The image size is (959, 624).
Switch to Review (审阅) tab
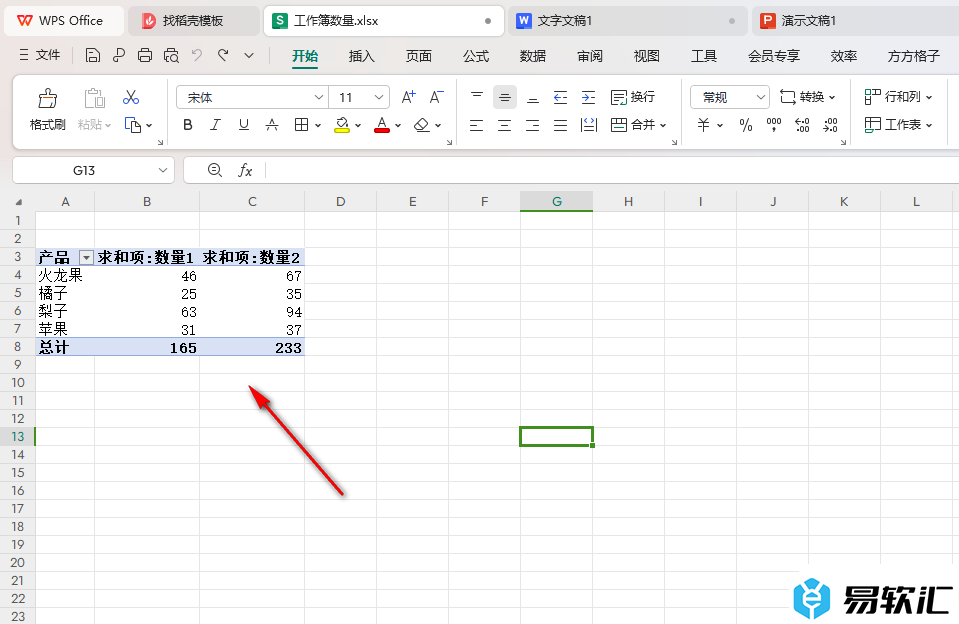590,56
